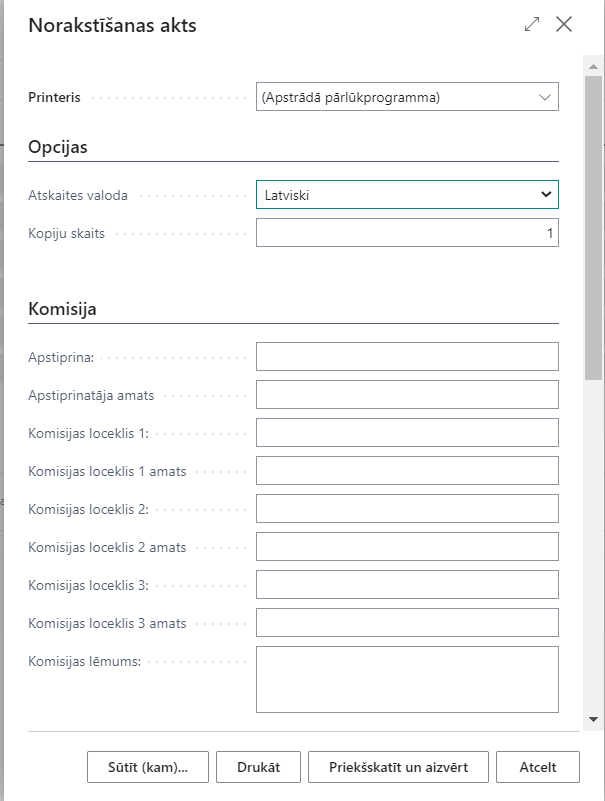Focus the Komisijas loceklis 2 field
This screenshot has height=801, width=605.
coord(407,509)
